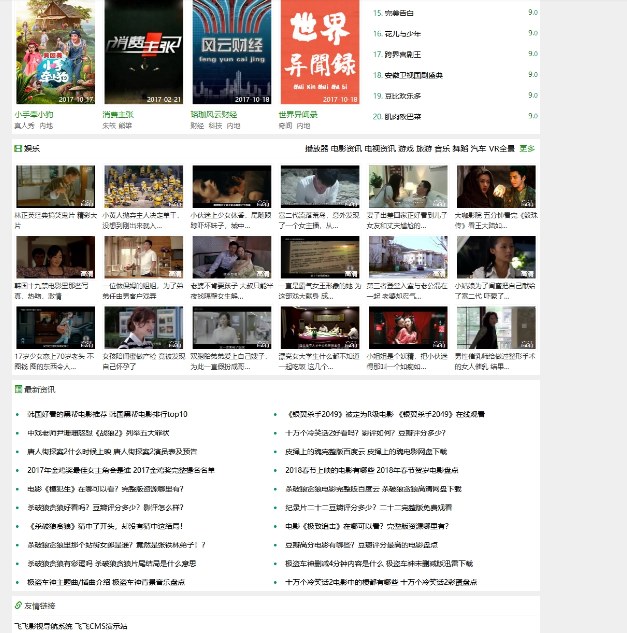Open 2017年金鸡奖 best actress news
627x633 pixels.
[121, 470]
